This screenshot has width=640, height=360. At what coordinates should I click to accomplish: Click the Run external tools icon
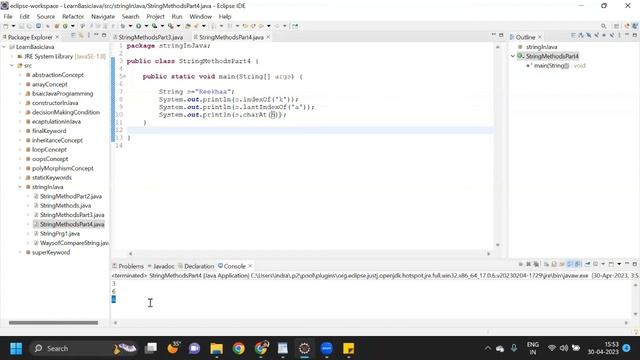pyautogui.click(x=170, y=26)
